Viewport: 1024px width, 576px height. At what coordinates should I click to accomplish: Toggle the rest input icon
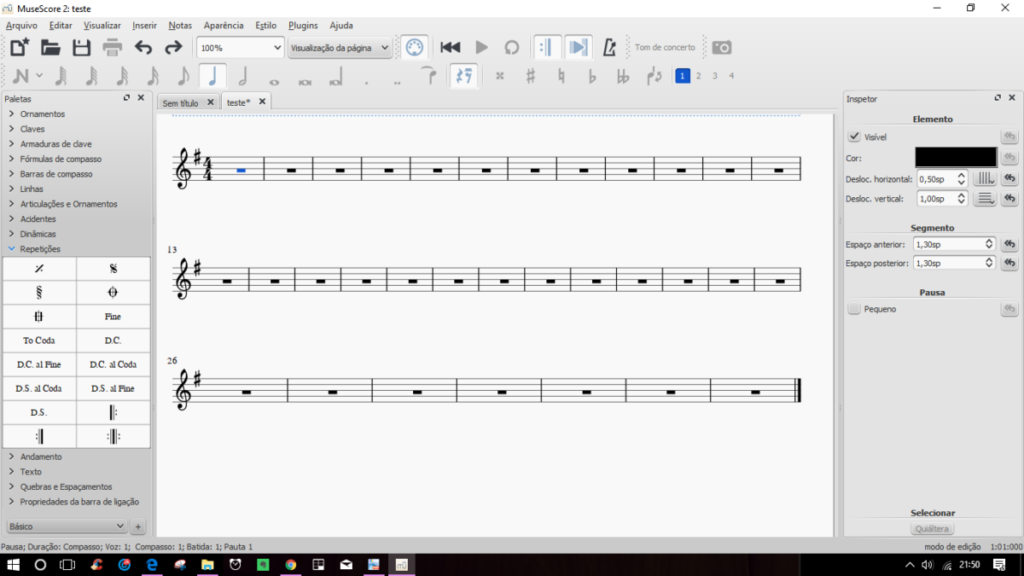(x=462, y=76)
